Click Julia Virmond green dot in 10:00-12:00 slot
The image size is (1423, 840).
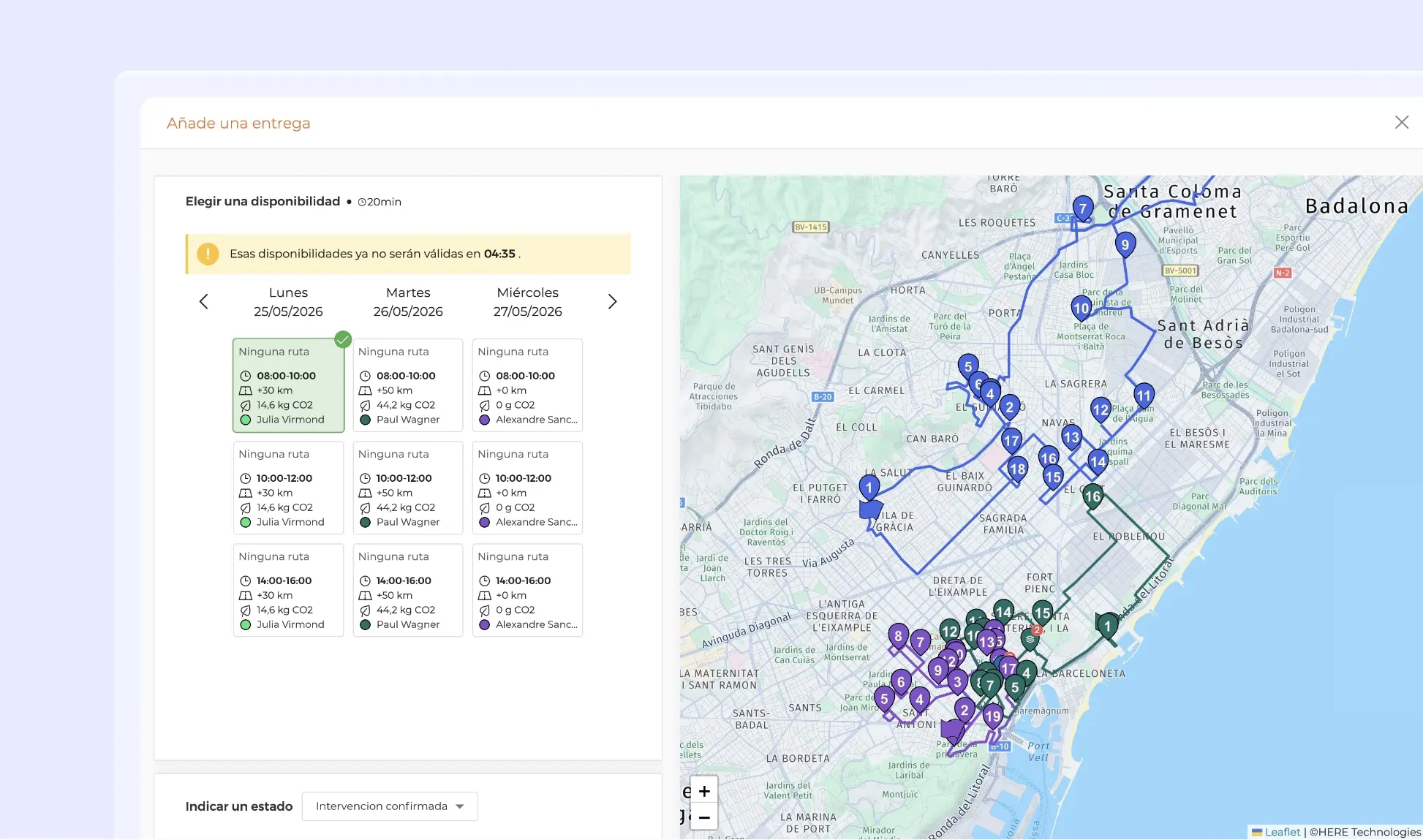click(x=246, y=522)
